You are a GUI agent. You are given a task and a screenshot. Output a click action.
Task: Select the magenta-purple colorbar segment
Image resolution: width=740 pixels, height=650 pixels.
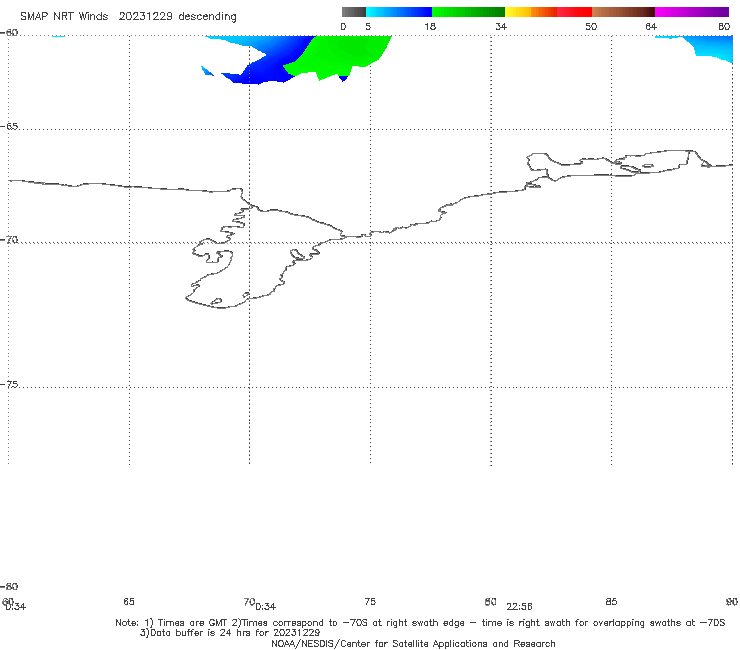692,12
